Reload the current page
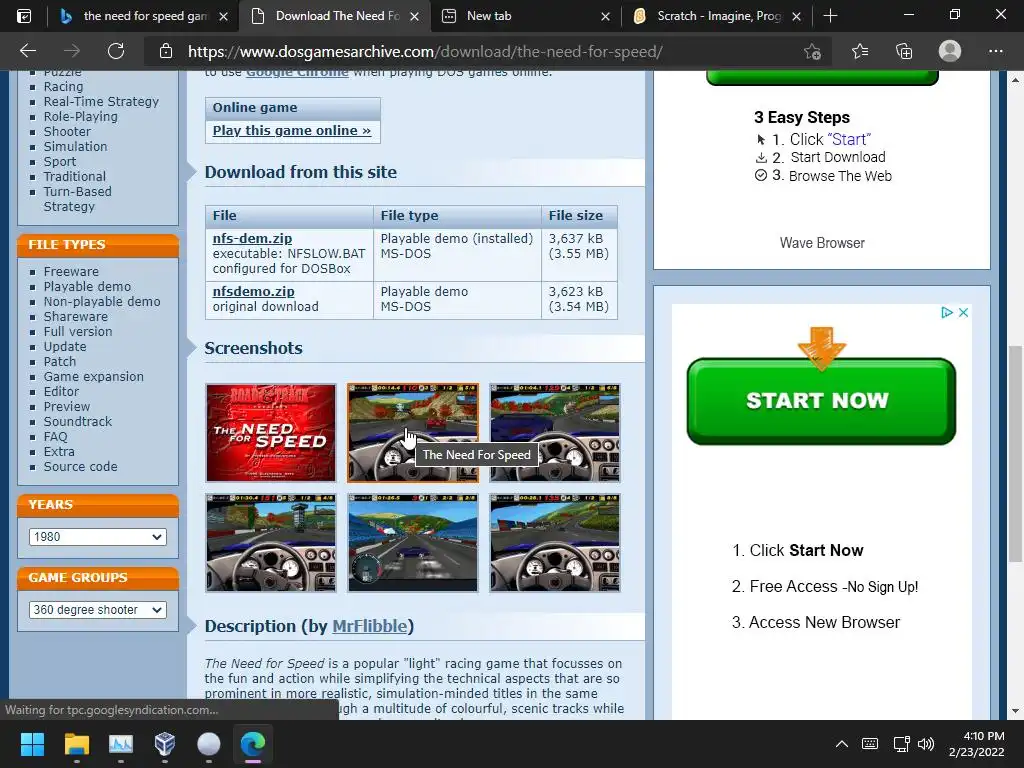This screenshot has height=768, width=1024. coord(116,51)
